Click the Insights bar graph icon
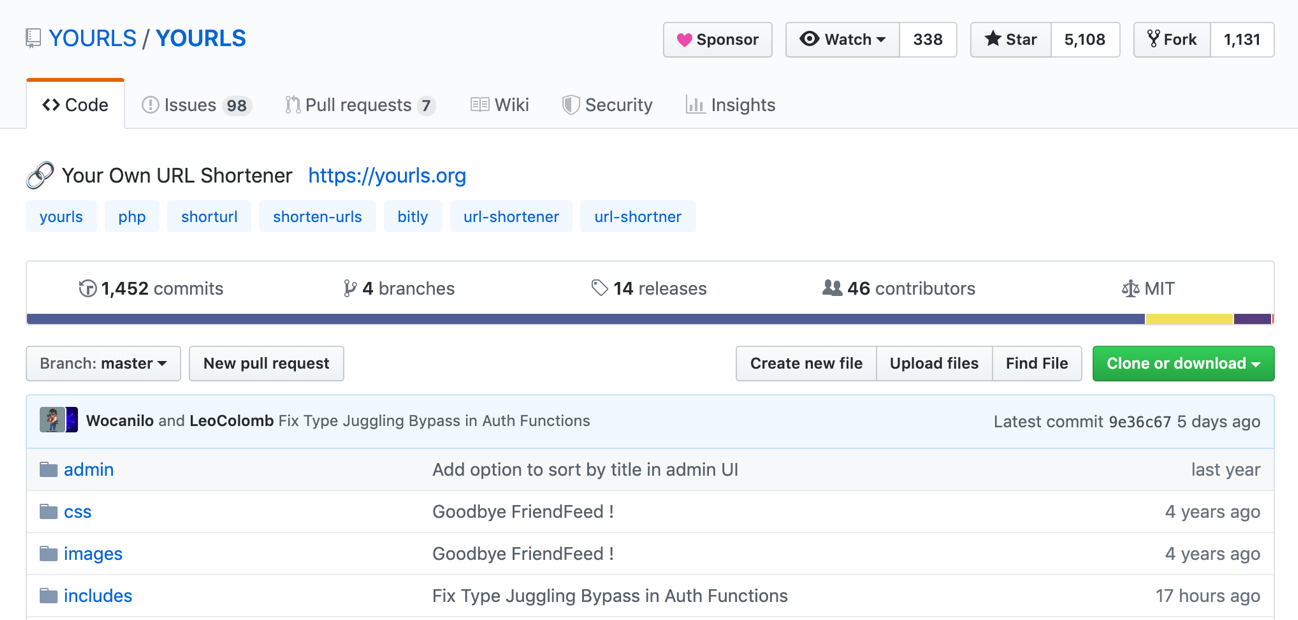The width and height of the screenshot is (1298, 620). [x=695, y=105]
